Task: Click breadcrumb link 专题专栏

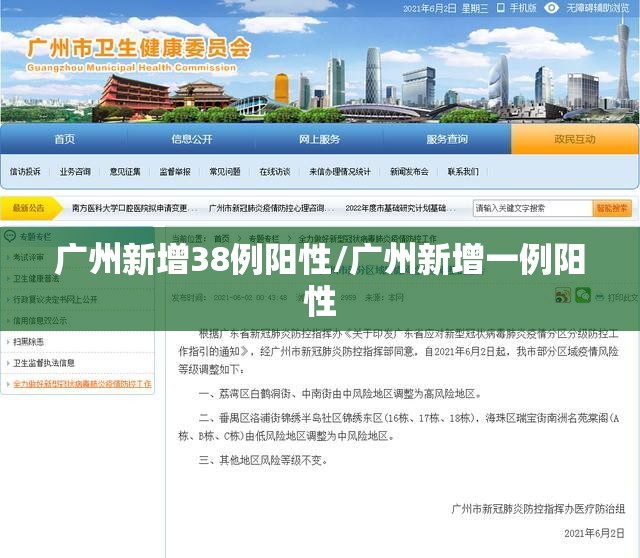Action: click(x=264, y=238)
